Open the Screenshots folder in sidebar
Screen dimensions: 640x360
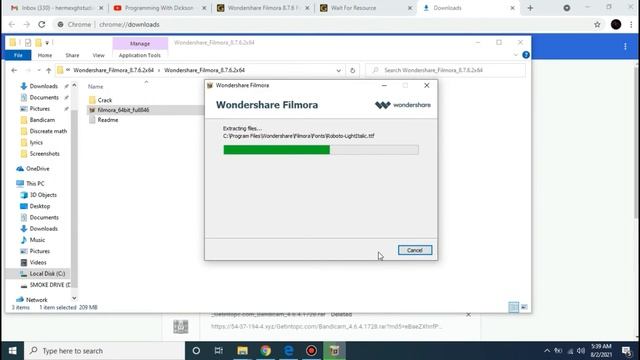pyautogui.click(x=44, y=153)
